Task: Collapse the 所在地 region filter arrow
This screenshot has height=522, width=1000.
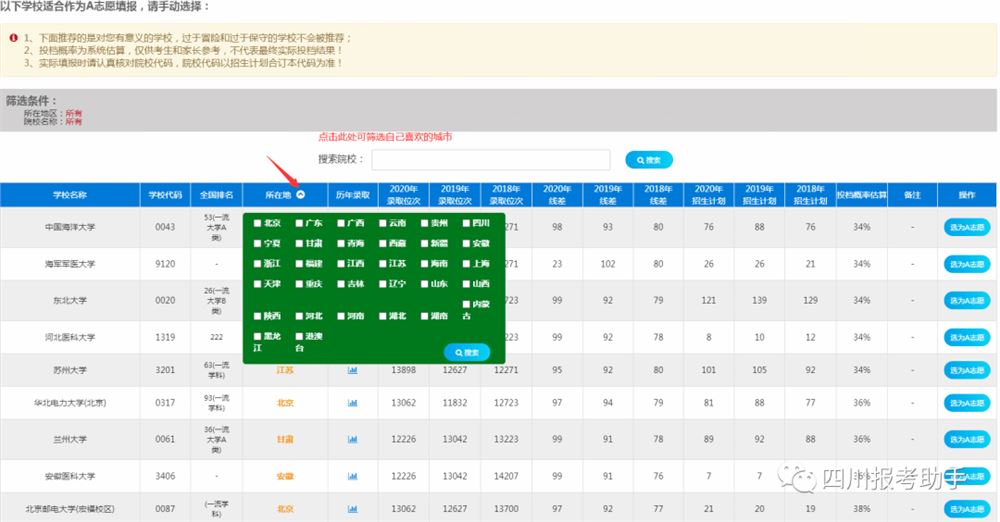Action: (300, 195)
